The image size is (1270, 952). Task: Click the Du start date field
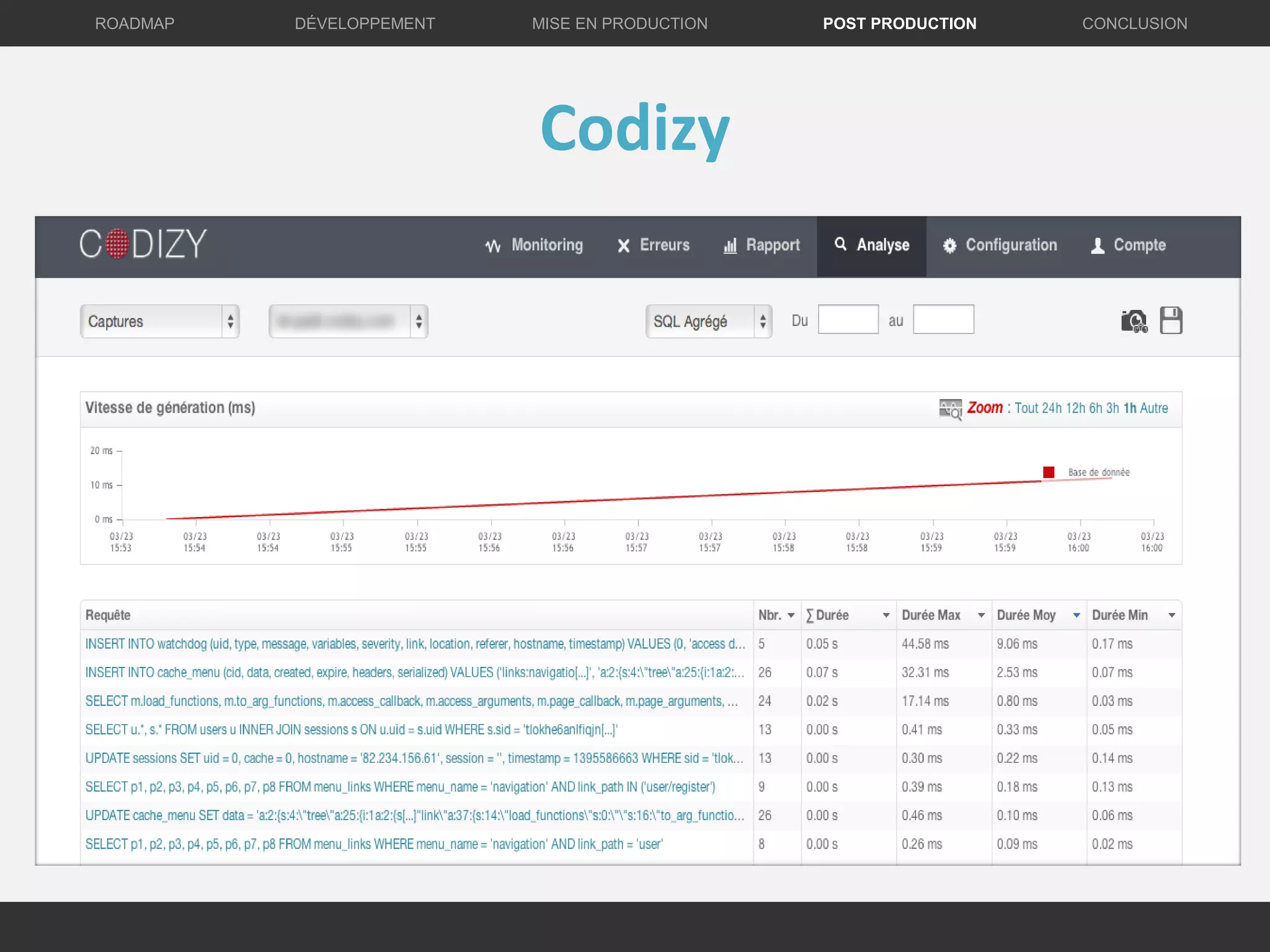click(848, 319)
